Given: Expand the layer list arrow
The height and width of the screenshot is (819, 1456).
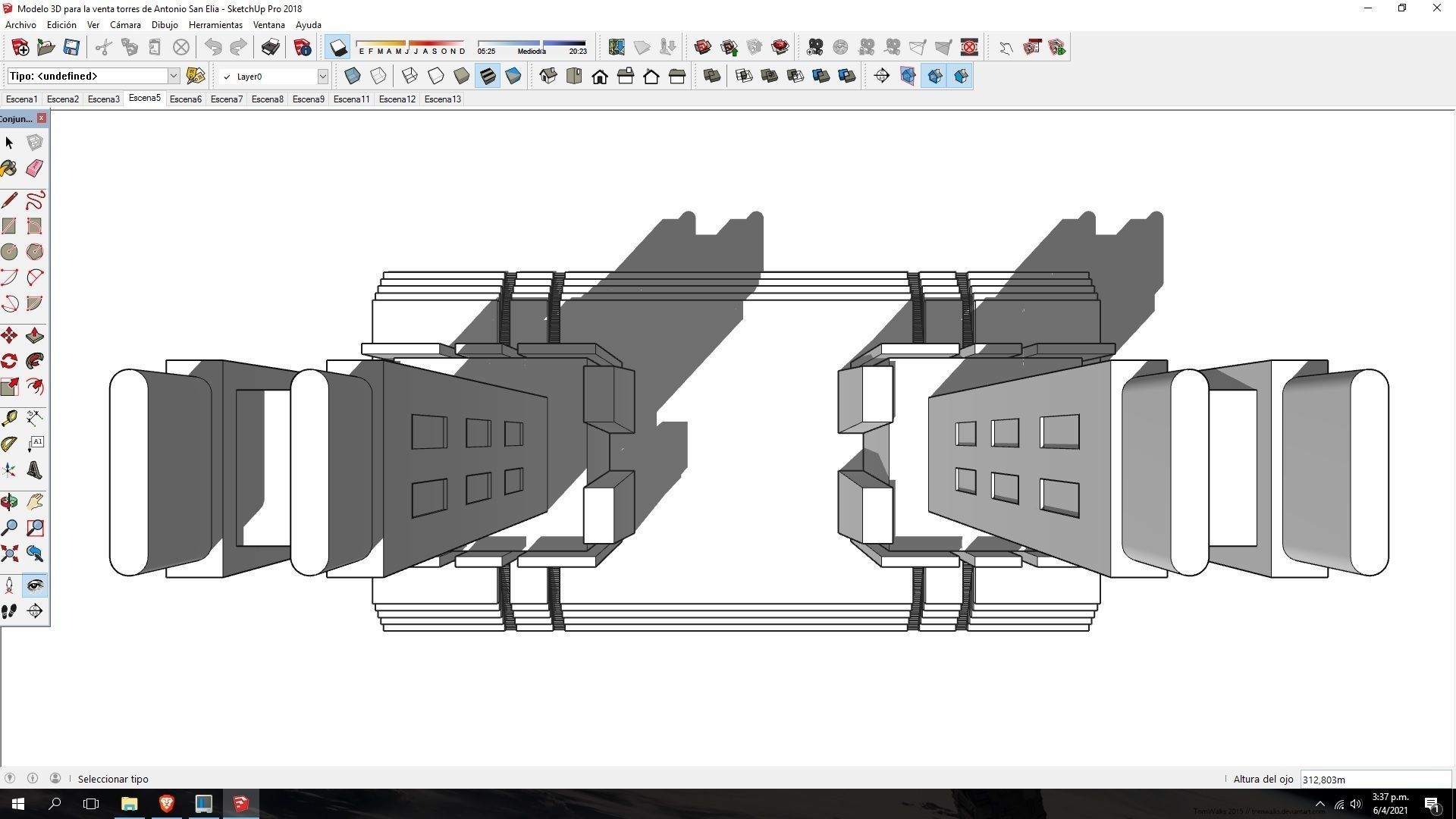Looking at the screenshot, I should (x=322, y=77).
